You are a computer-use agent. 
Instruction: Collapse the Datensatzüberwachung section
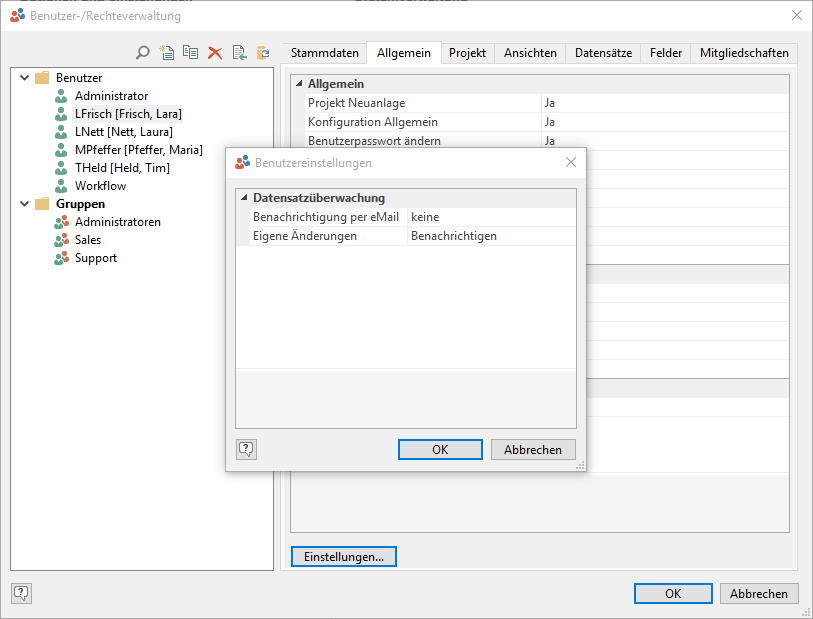tap(244, 198)
